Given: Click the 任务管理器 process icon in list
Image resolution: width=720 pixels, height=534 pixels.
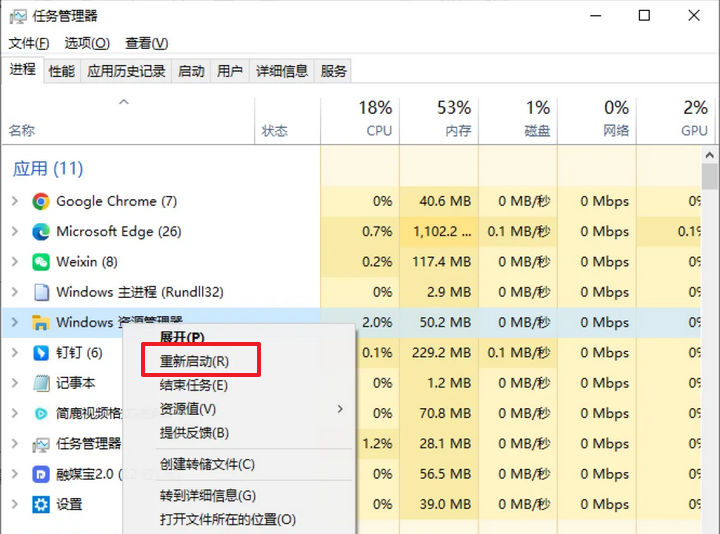Looking at the screenshot, I should coord(41,444).
